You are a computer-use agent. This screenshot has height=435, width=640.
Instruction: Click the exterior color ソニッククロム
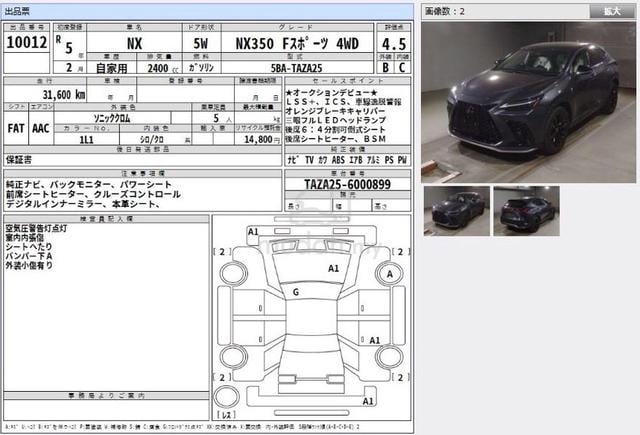(x=112, y=118)
